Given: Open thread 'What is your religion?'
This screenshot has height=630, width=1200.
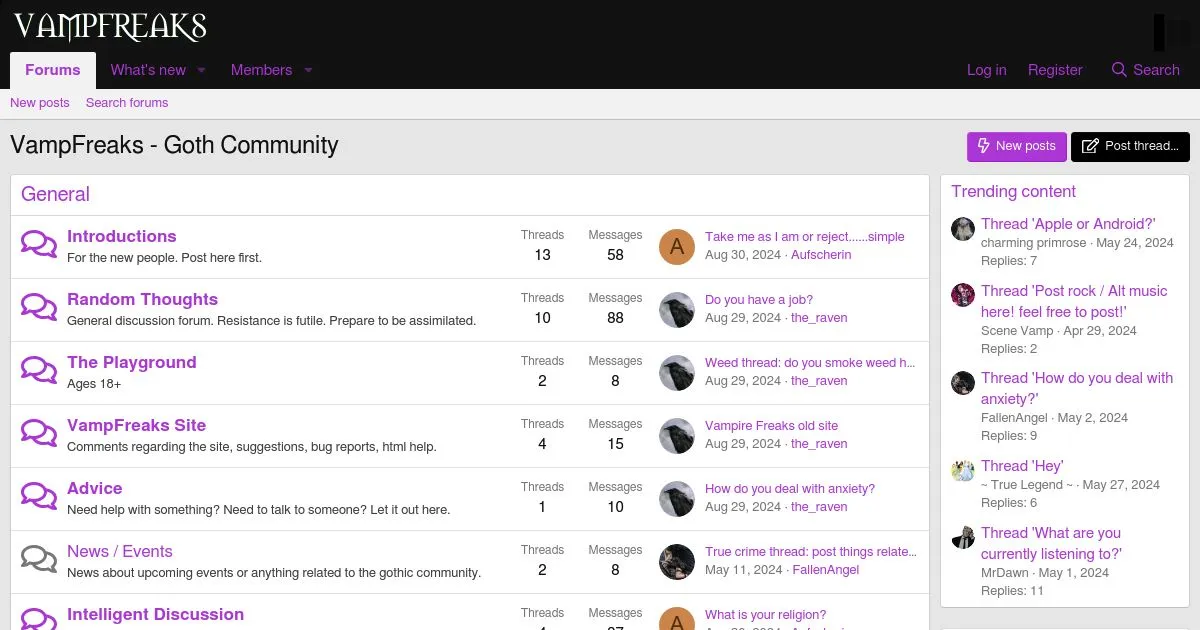Looking at the screenshot, I should pos(766,615).
